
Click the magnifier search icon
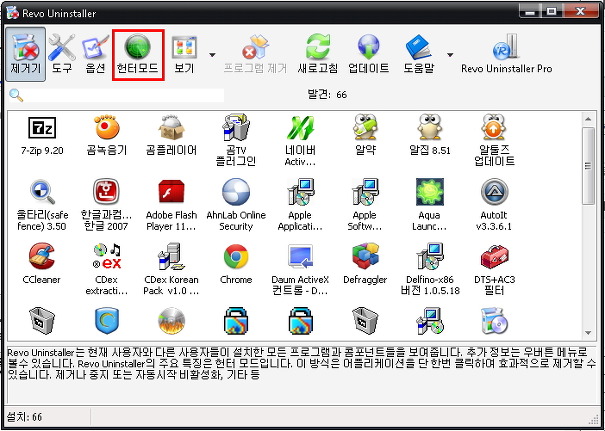coord(16,95)
